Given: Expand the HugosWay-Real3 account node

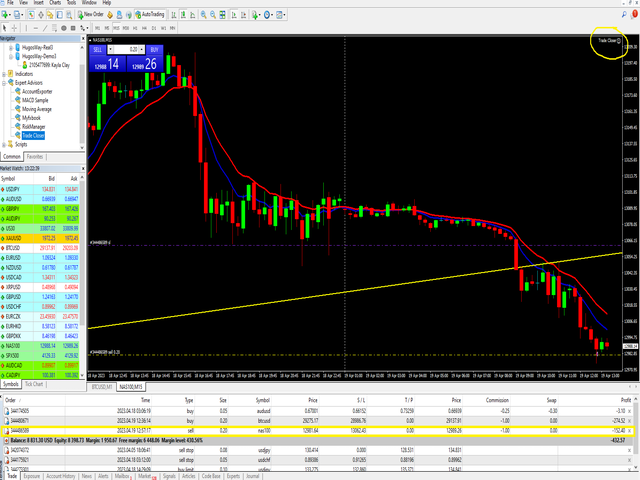Looking at the screenshot, I should point(11,48).
